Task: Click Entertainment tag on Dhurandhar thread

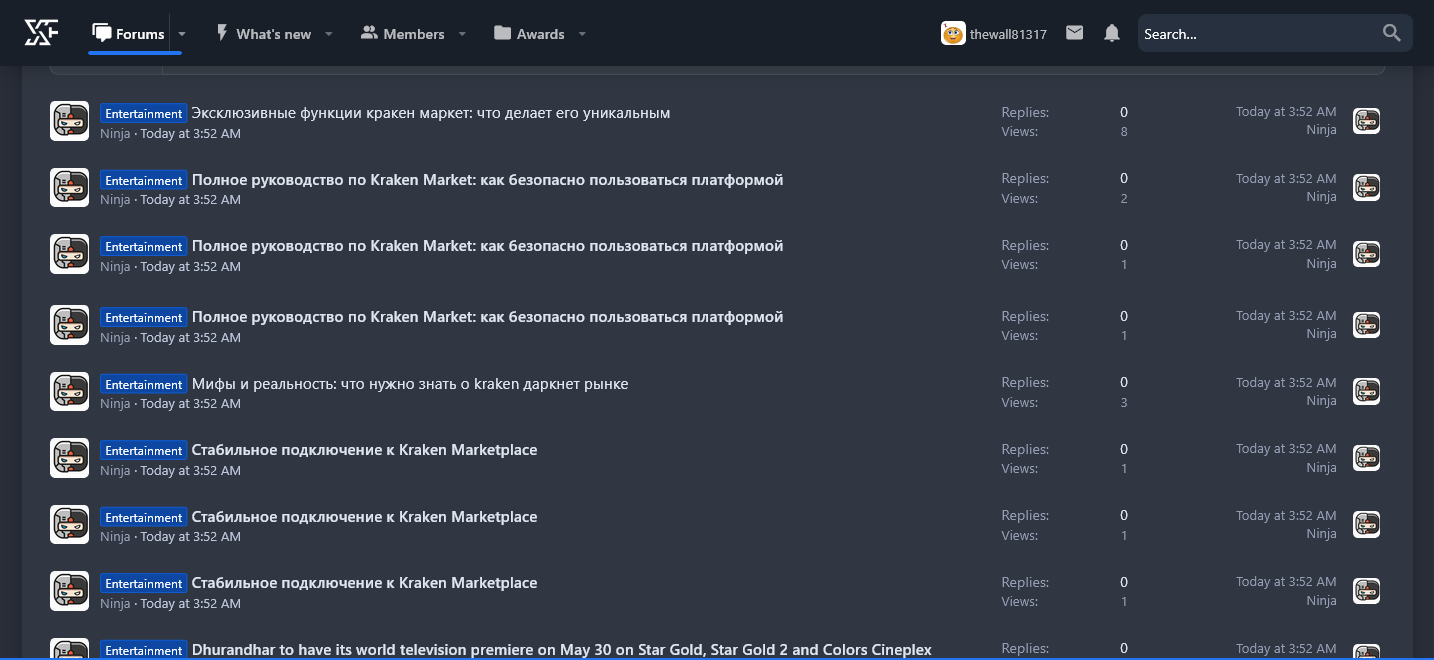Action: [x=143, y=650]
